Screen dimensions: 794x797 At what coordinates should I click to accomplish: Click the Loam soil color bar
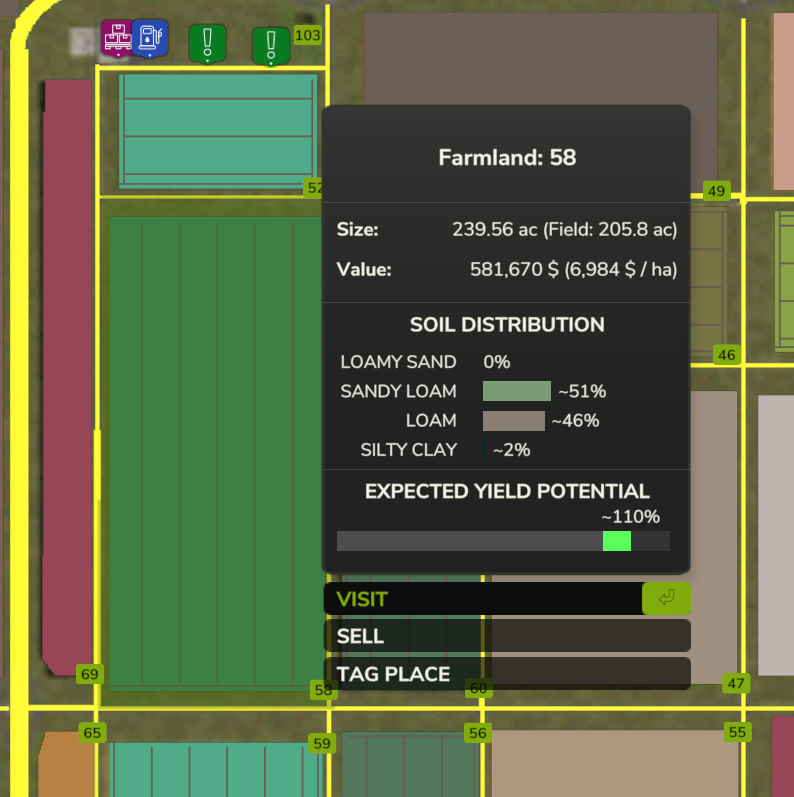click(513, 421)
